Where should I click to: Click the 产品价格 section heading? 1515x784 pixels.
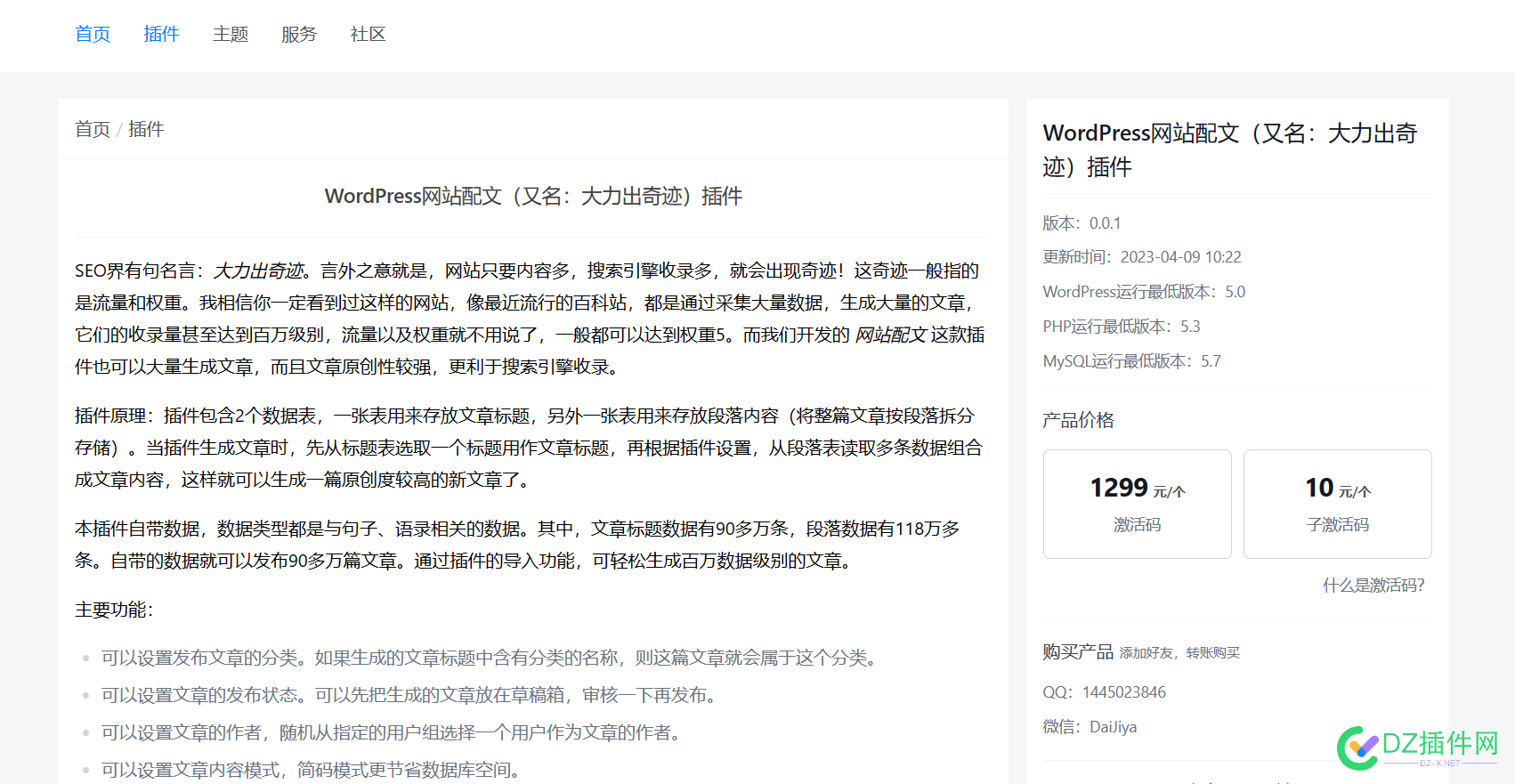(1078, 420)
